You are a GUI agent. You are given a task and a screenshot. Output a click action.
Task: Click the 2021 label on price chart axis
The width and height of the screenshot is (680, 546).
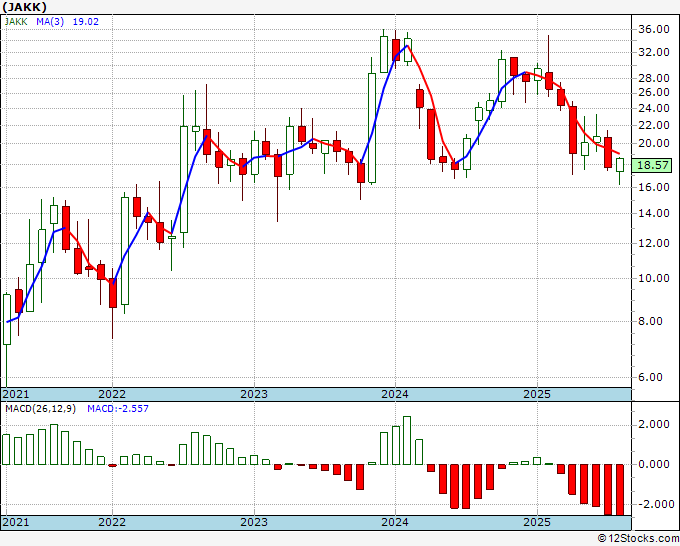point(16,394)
